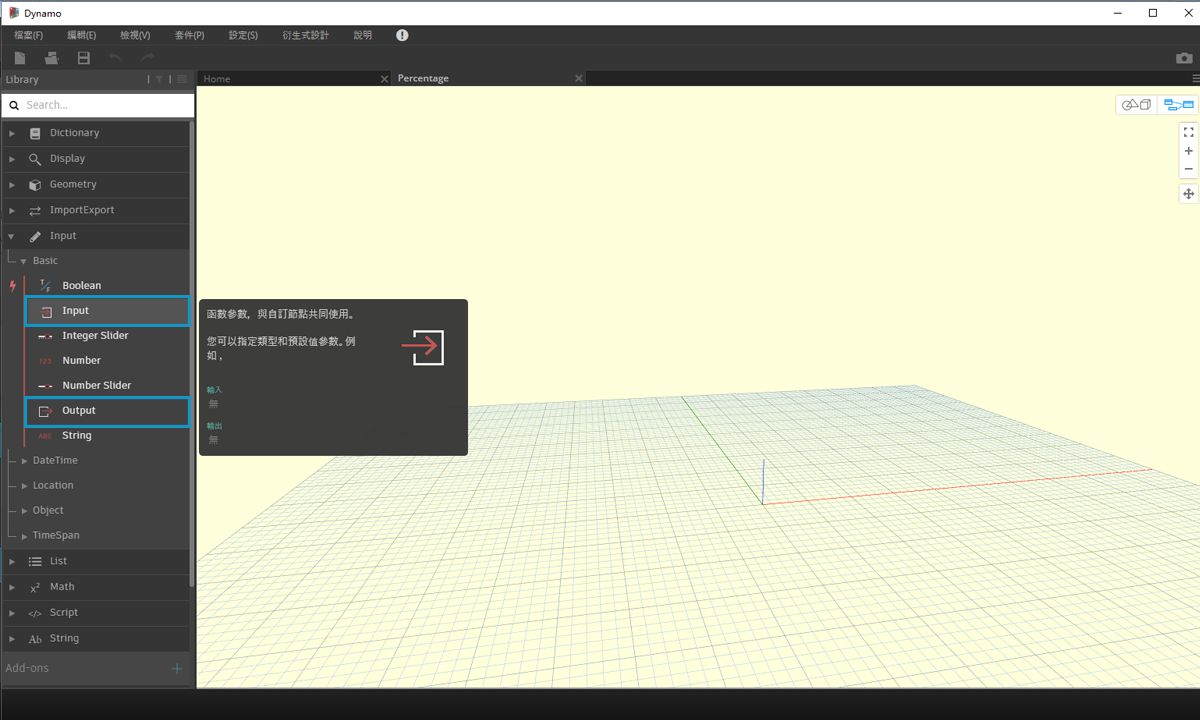Select the Boolean node true/false icon
This screenshot has width=1200, height=720.
tap(45, 285)
